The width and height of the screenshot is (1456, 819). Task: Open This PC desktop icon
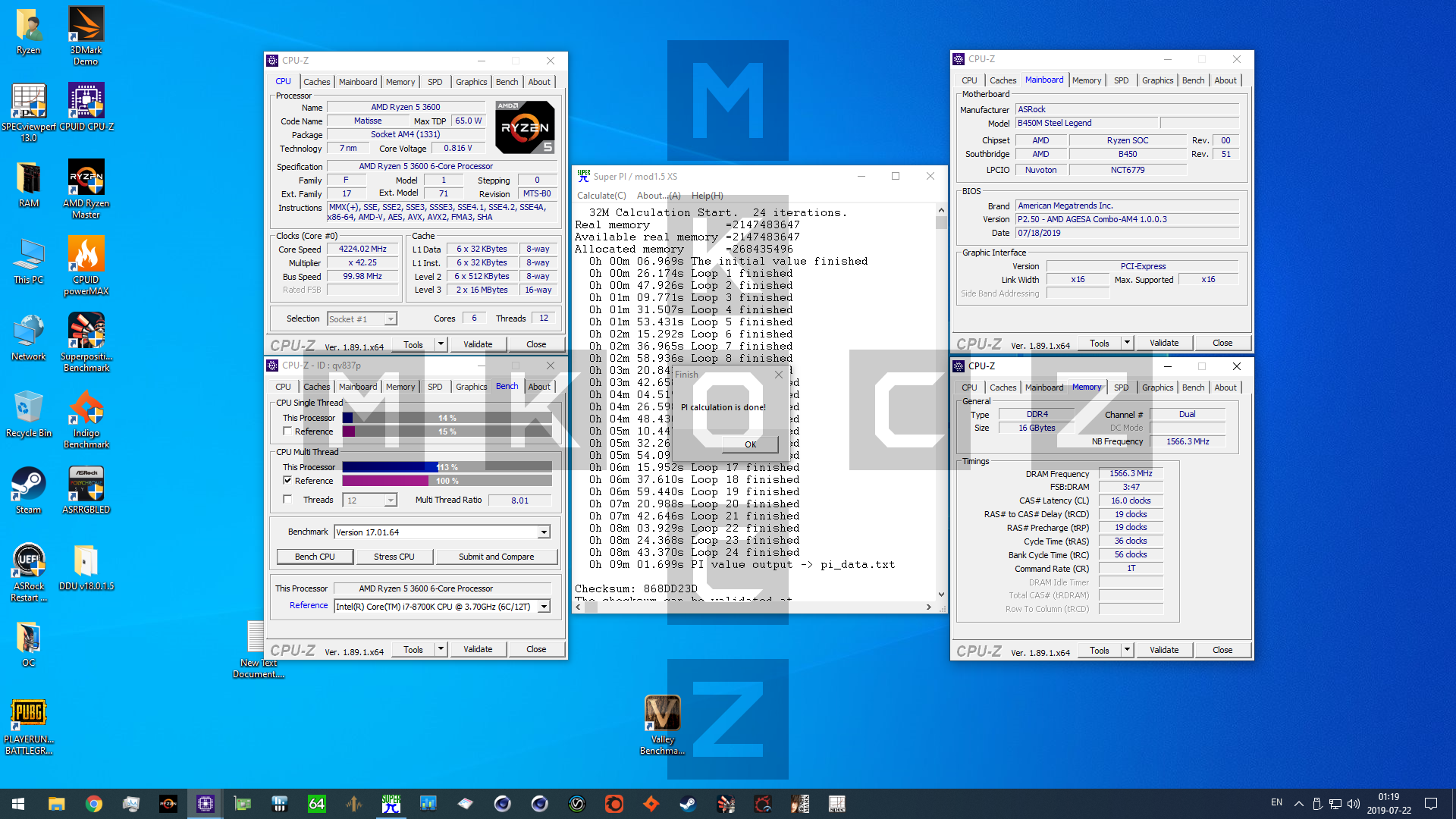(29, 260)
